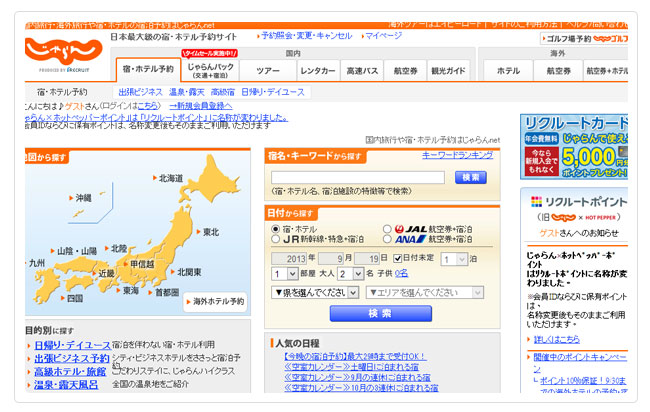Select 首都圏 region on the map
Viewport: 650px width, 412px height.
point(164,292)
